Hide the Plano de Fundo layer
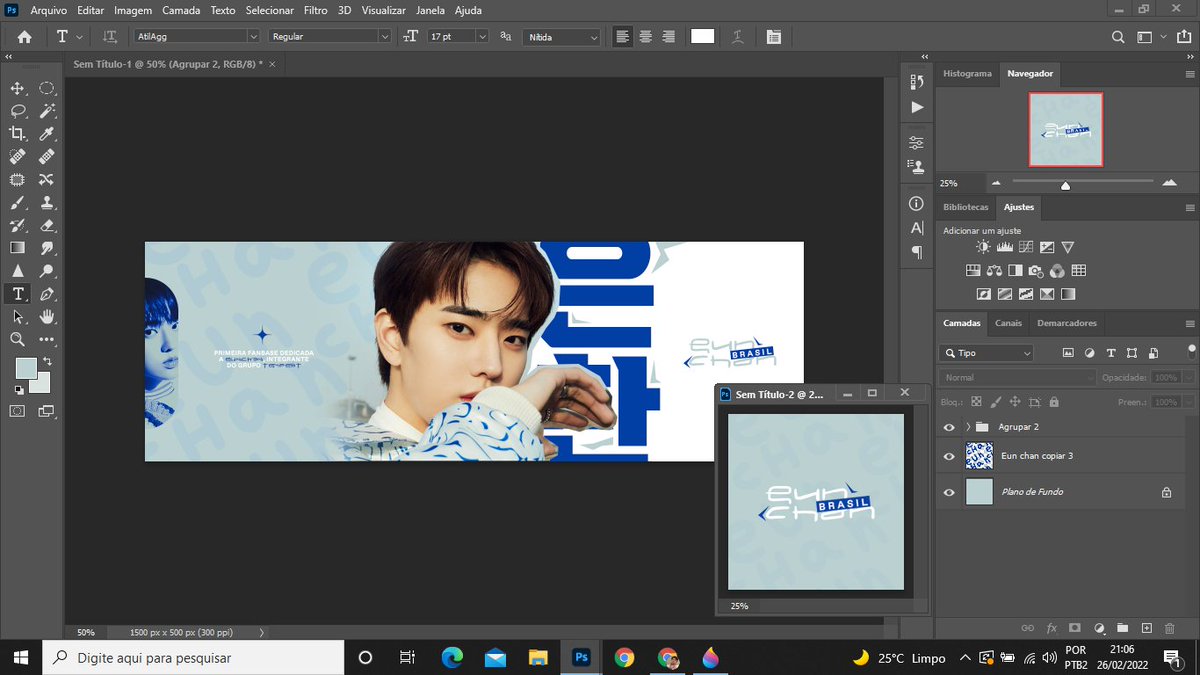The height and width of the screenshot is (675, 1200). (949, 492)
